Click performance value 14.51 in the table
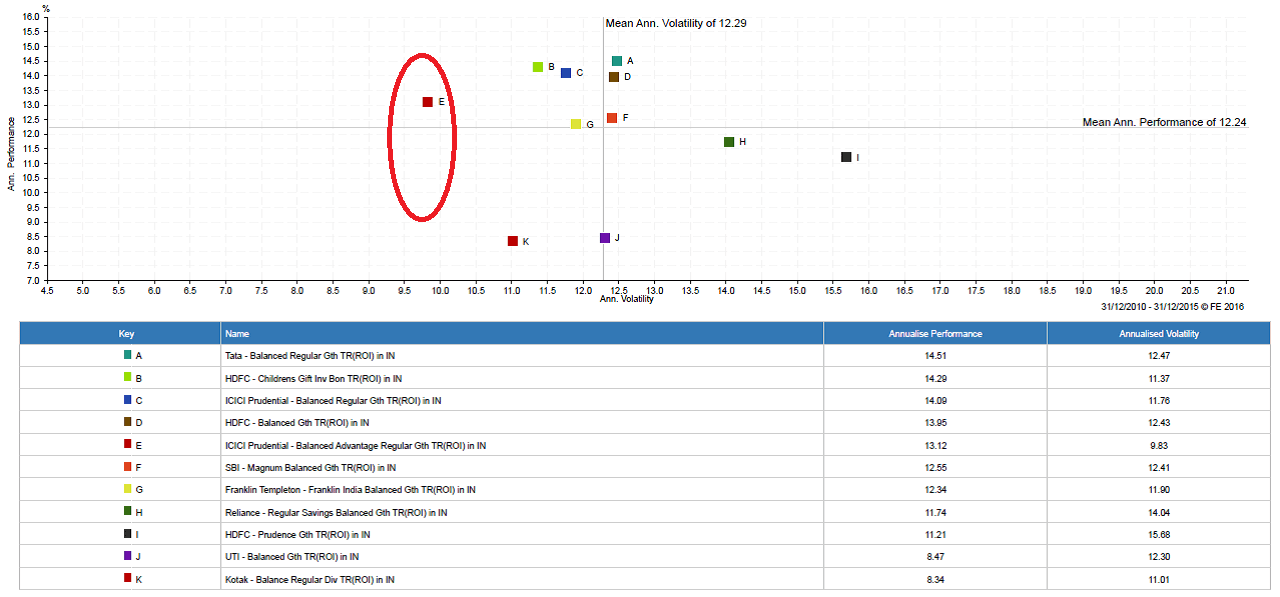 click(x=936, y=356)
